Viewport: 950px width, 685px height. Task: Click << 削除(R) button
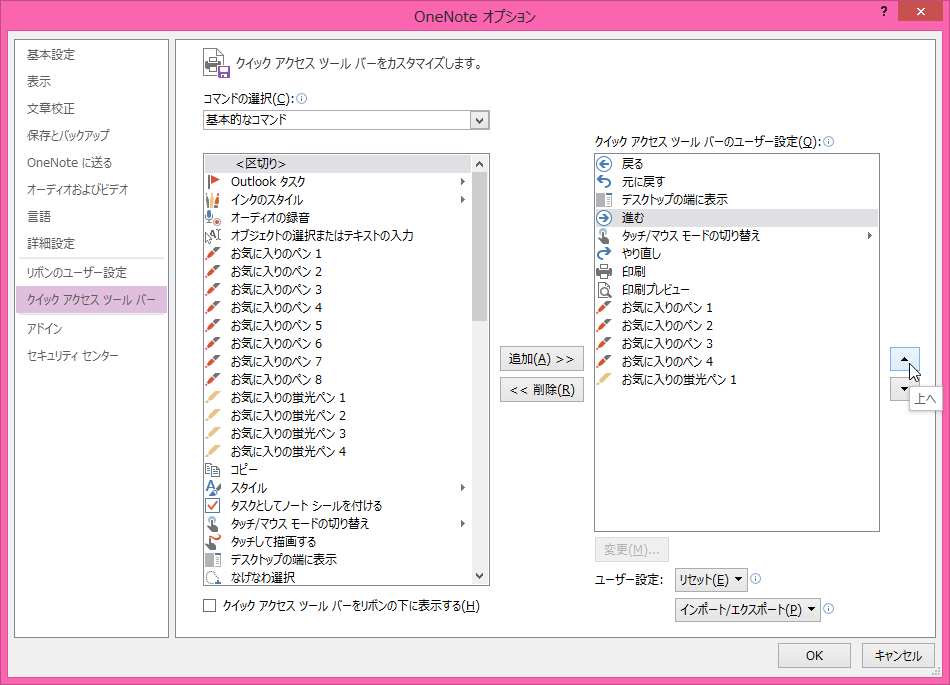(542, 390)
